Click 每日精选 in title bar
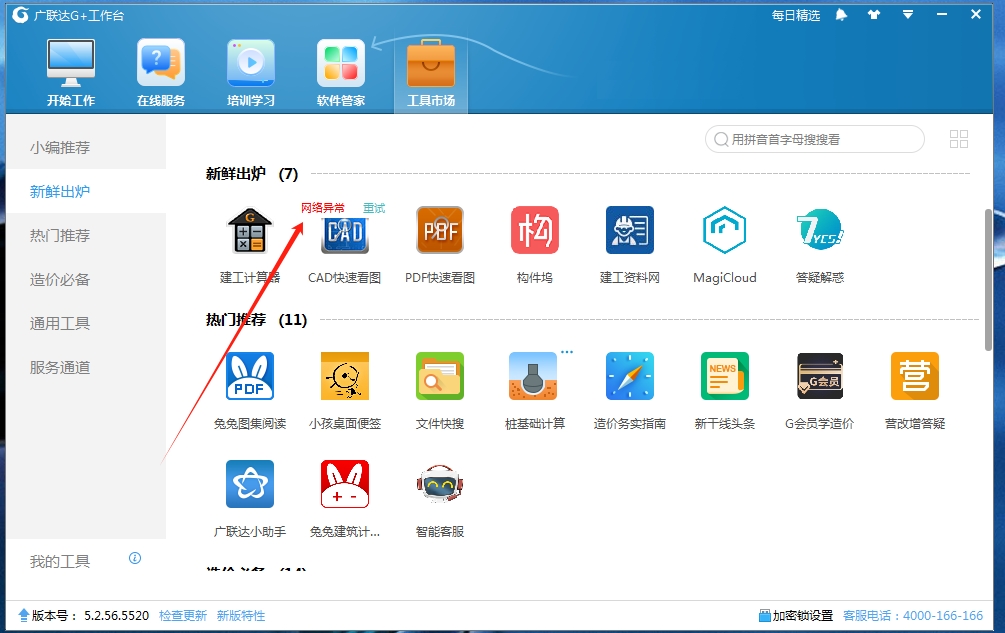Viewport: 1005px width, 633px height. [x=795, y=15]
